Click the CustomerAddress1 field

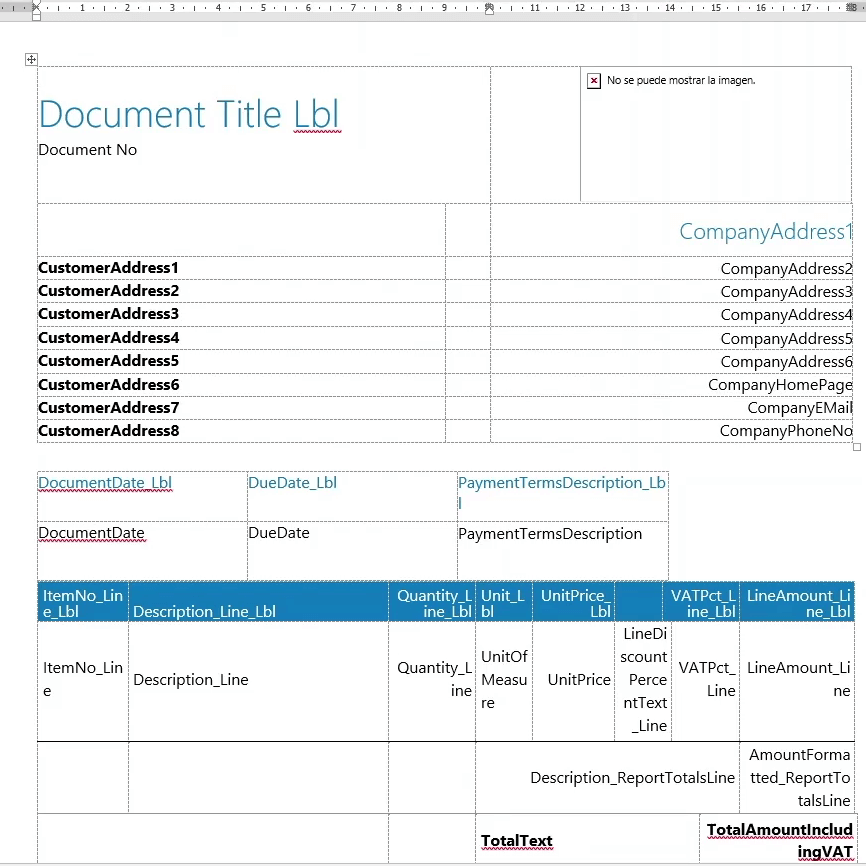coord(108,268)
